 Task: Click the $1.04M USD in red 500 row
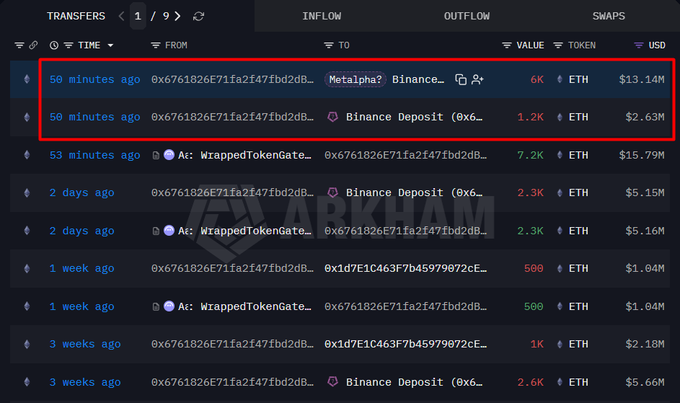tap(644, 269)
